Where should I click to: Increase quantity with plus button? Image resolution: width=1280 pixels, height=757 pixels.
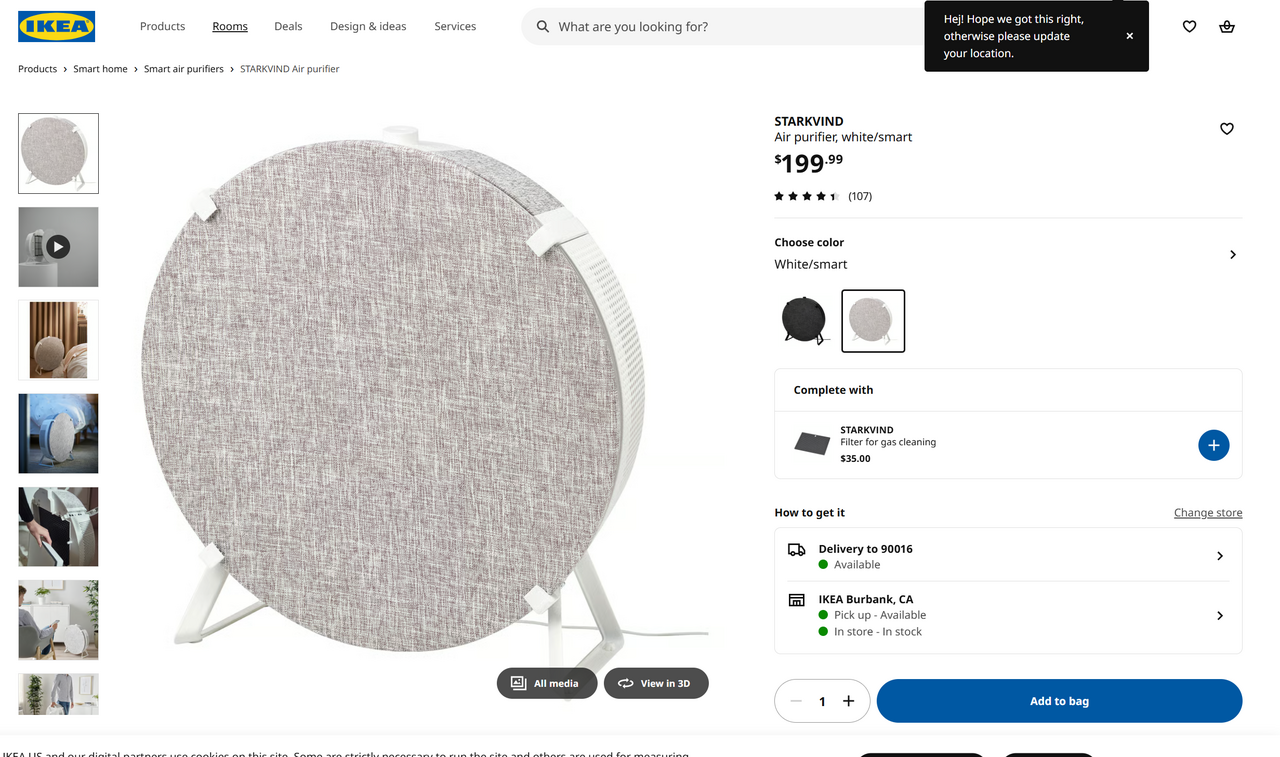[x=848, y=701]
